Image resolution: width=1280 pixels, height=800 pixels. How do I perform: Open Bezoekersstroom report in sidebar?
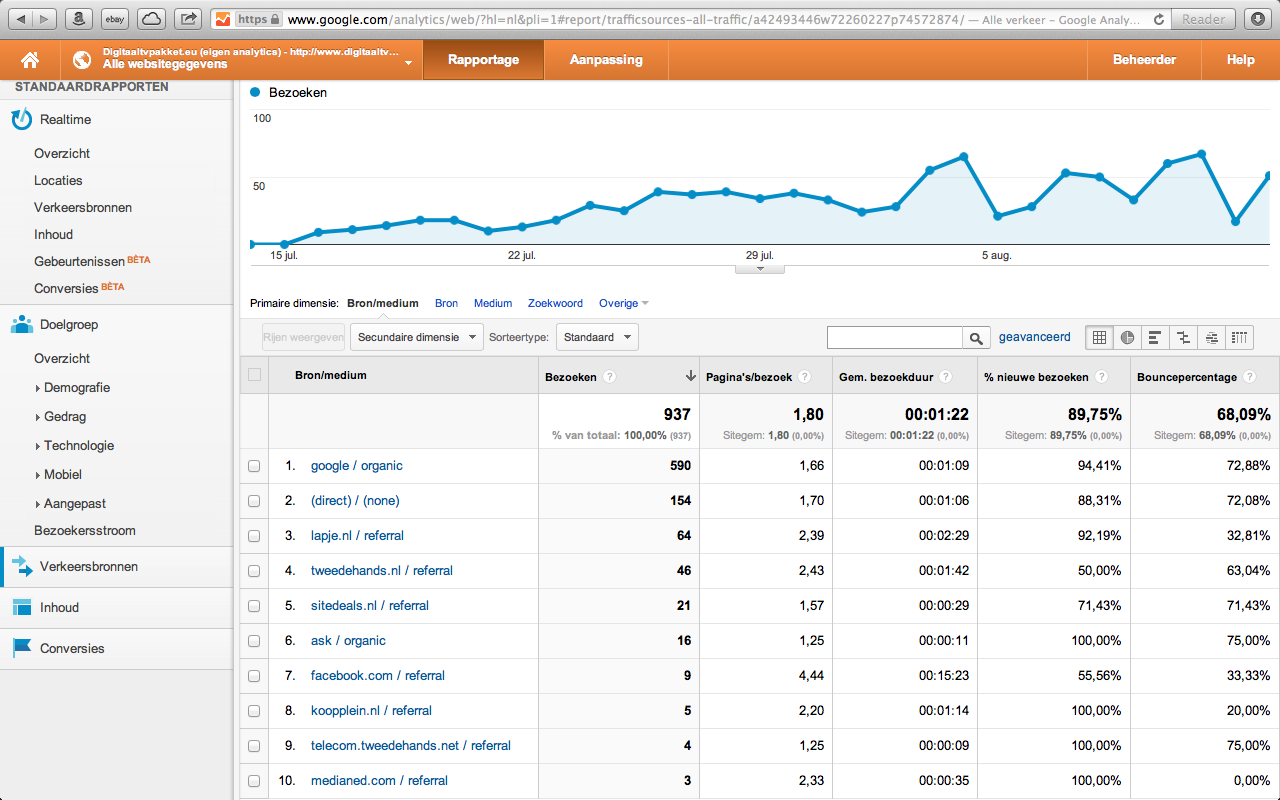(x=85, y=531)
